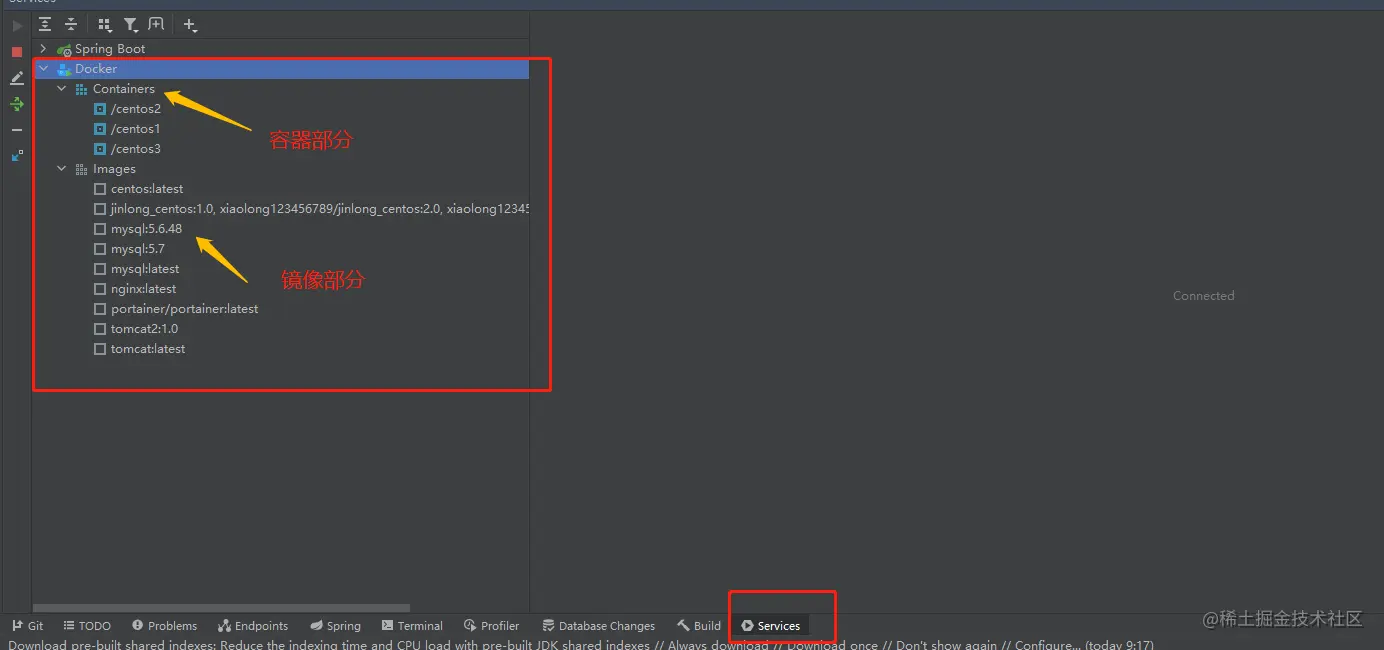Click the mysql:5.6.48 image icon
Viewport: 1384px width, 650px height.
coord(100,229)
